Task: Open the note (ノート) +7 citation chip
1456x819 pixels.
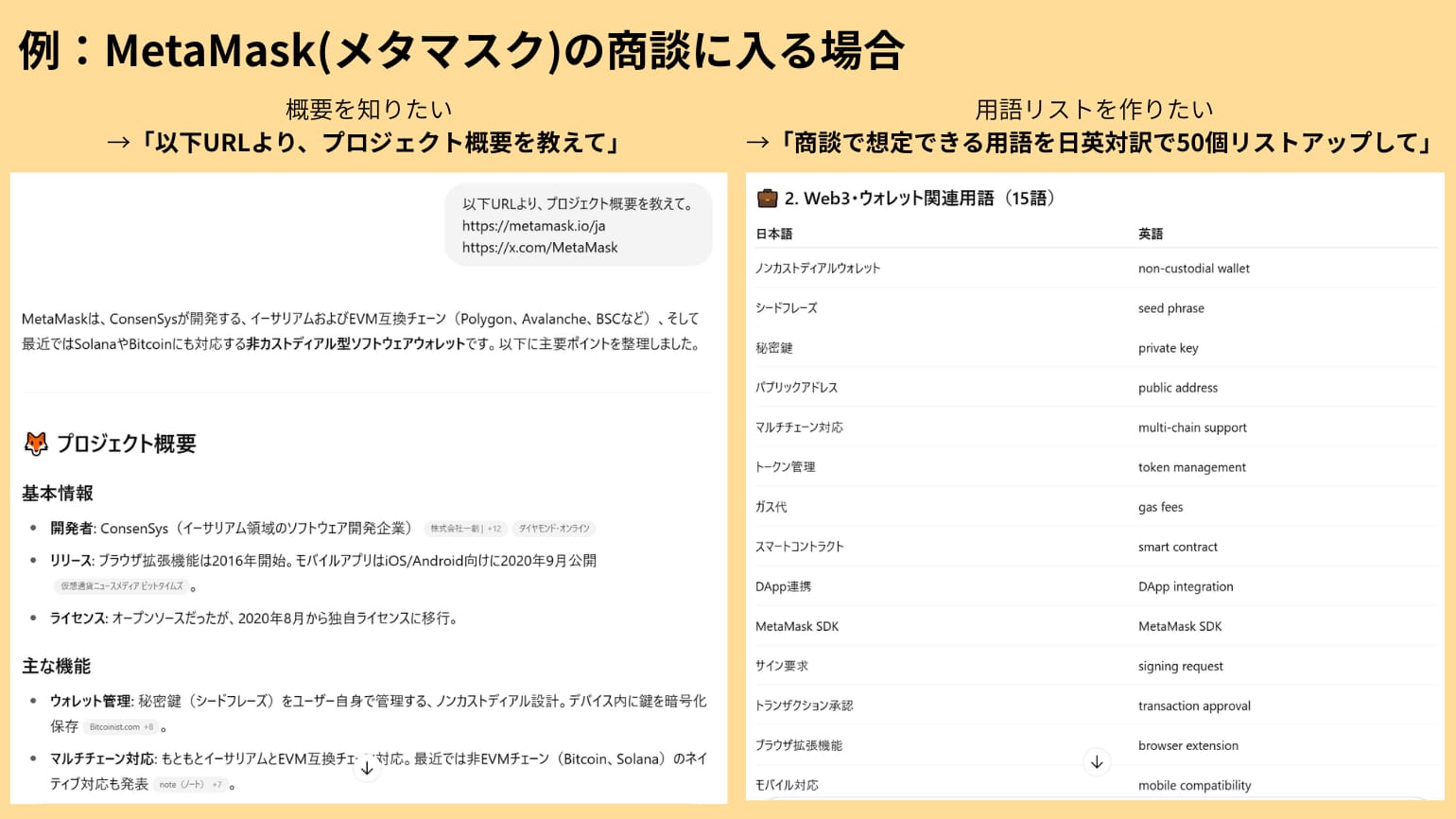Action: (190, 785)
